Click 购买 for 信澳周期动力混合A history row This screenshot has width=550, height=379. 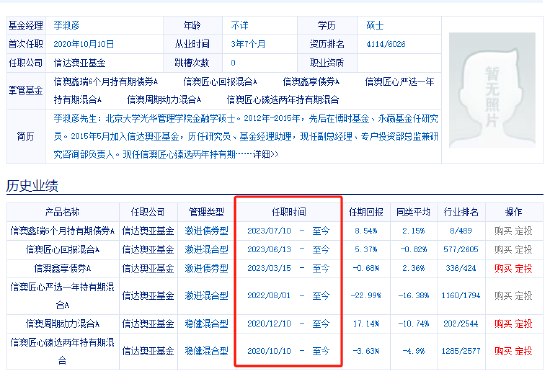[x=503, y=324]
